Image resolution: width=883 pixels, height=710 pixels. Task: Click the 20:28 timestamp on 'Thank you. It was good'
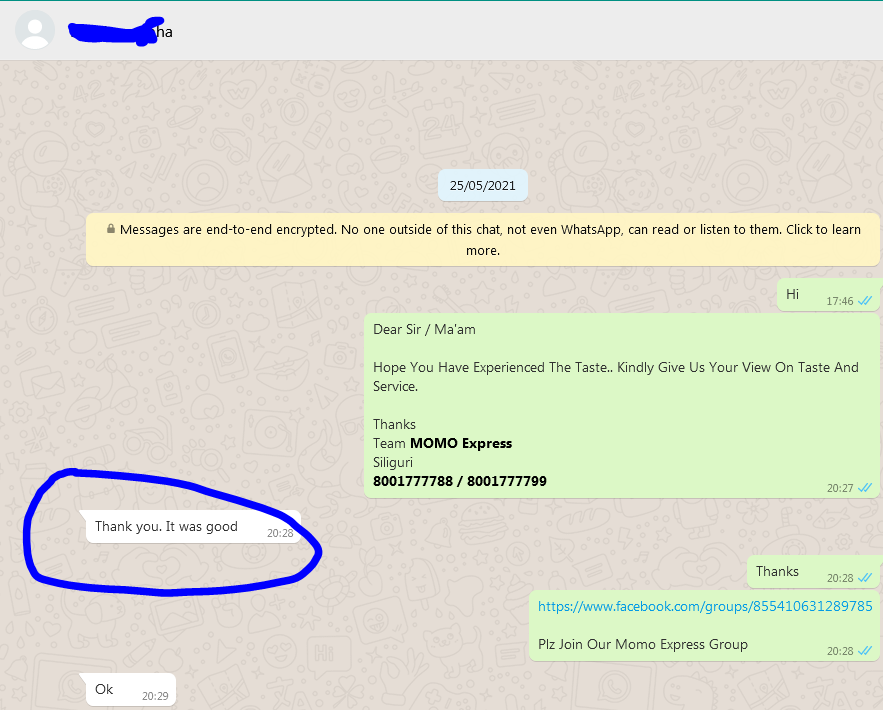[x=280, y=533]
